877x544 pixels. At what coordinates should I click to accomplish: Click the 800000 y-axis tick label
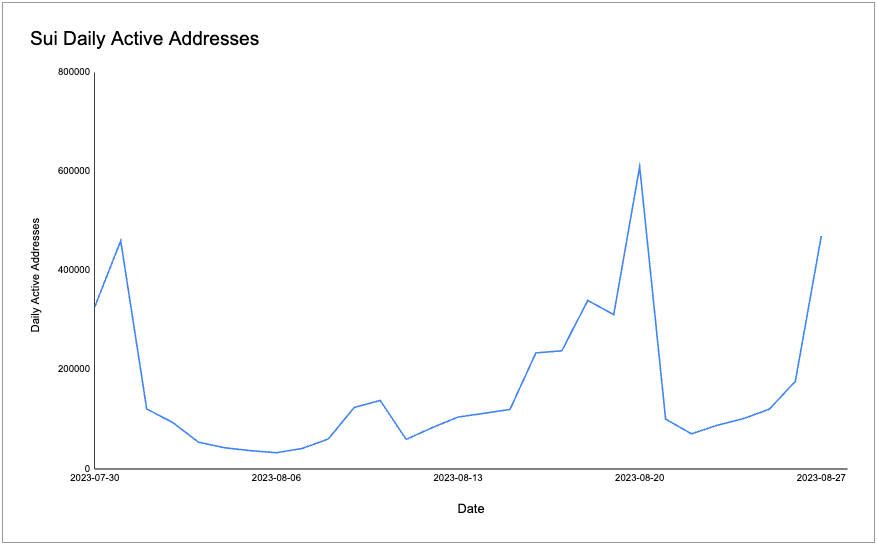pos(74,72)
